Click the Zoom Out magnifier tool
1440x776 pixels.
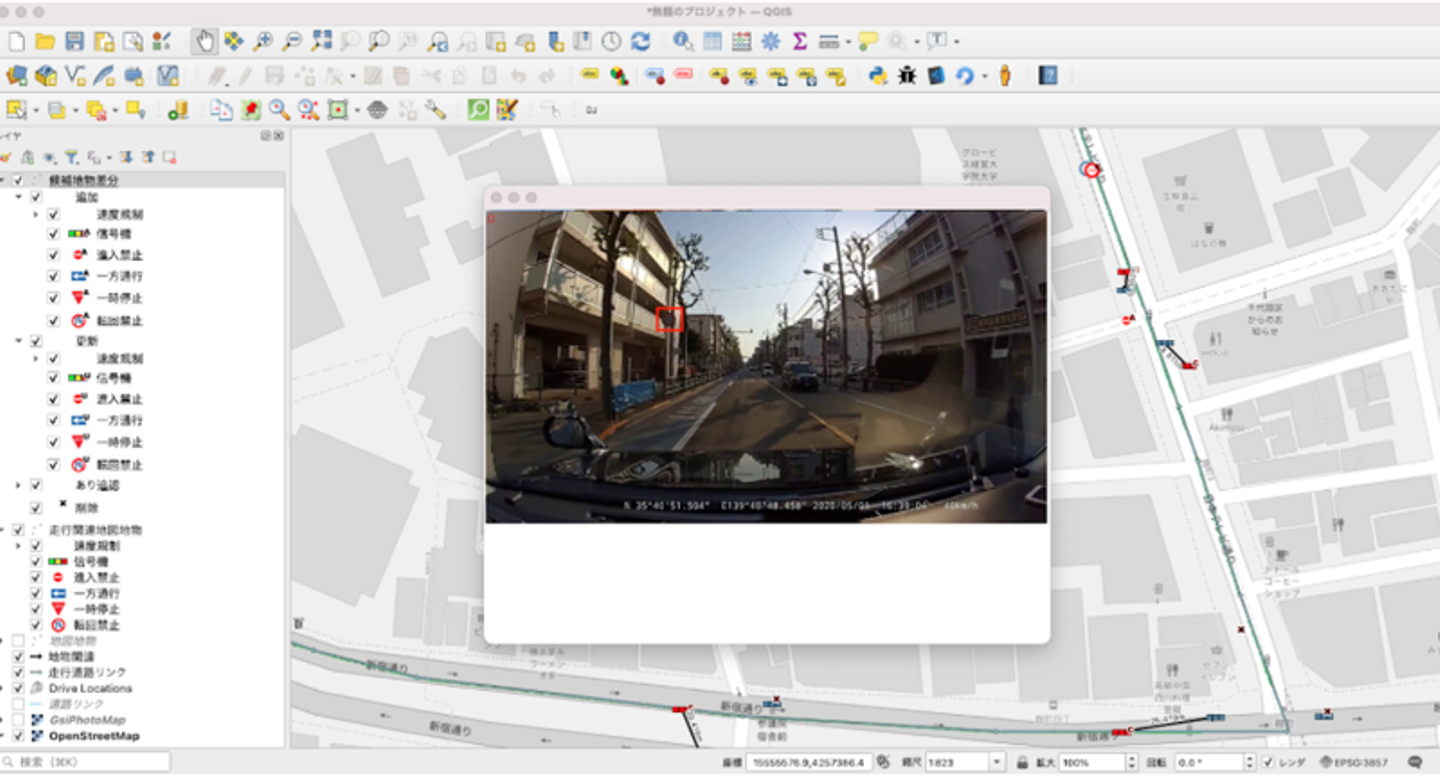[292, 41]
